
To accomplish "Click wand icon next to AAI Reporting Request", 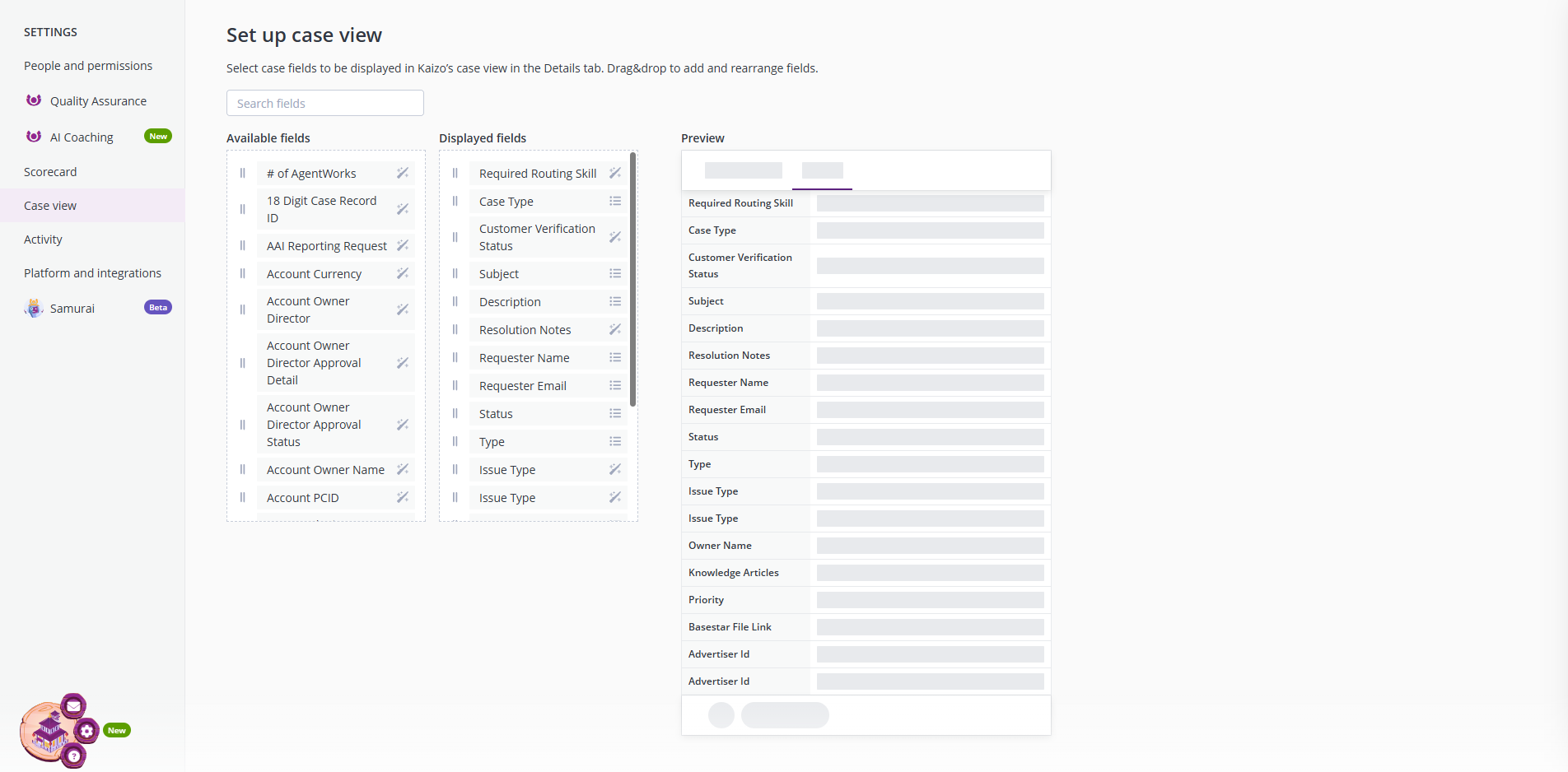I will point(403,245).
